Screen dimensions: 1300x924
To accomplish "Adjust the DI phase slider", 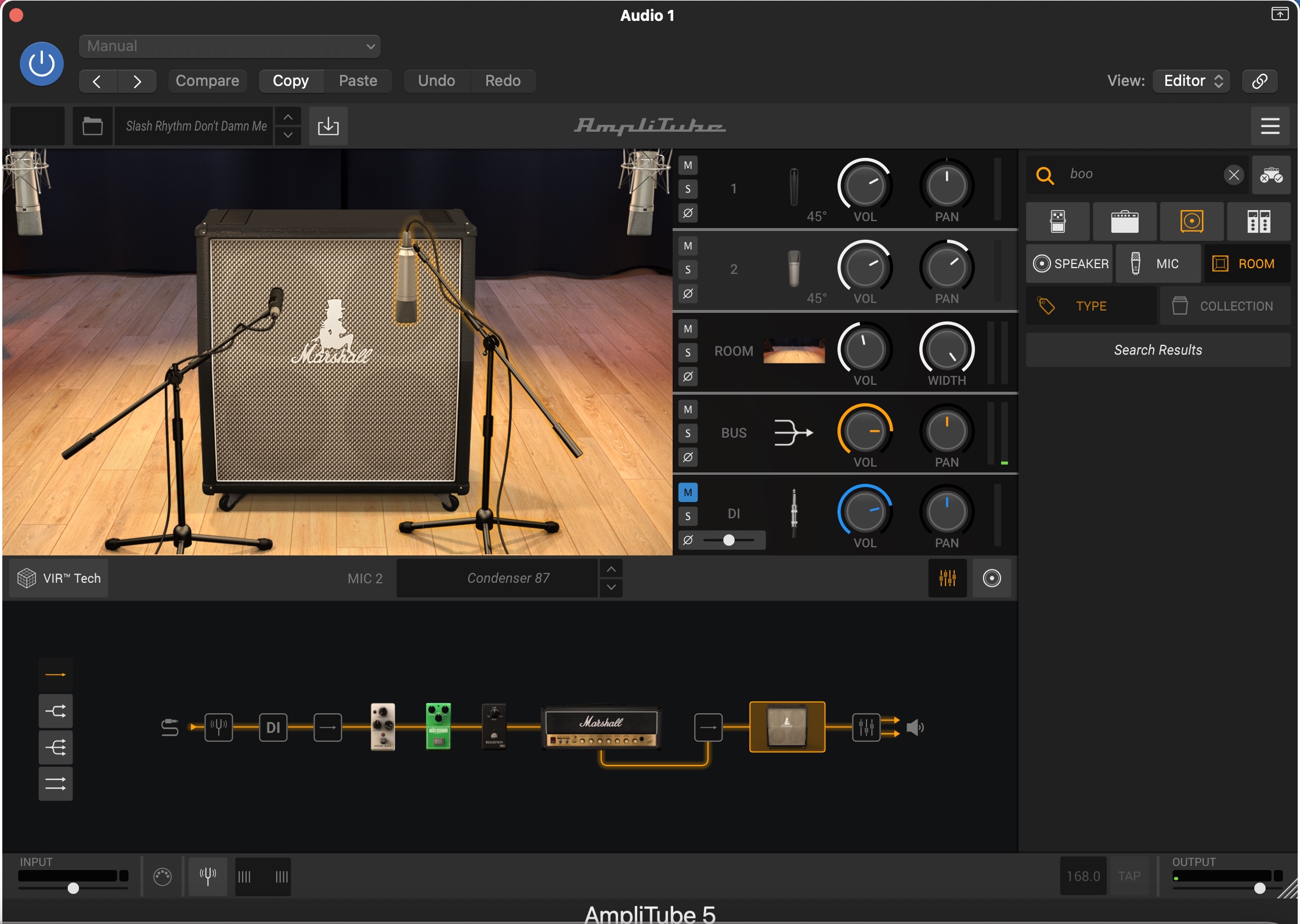I will tap(729, 540).
